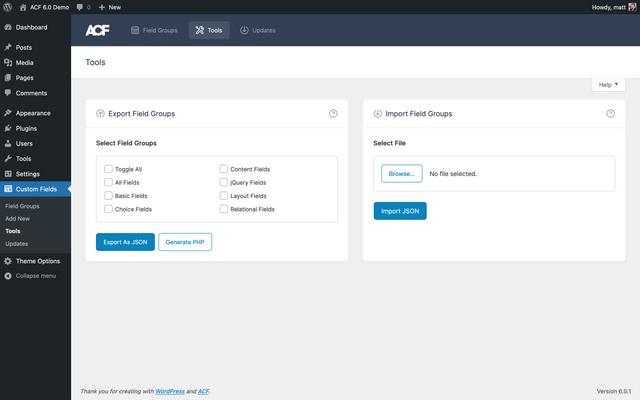
Task: Switch to Field Groups tab in ACF header
Action: [154, 30]
